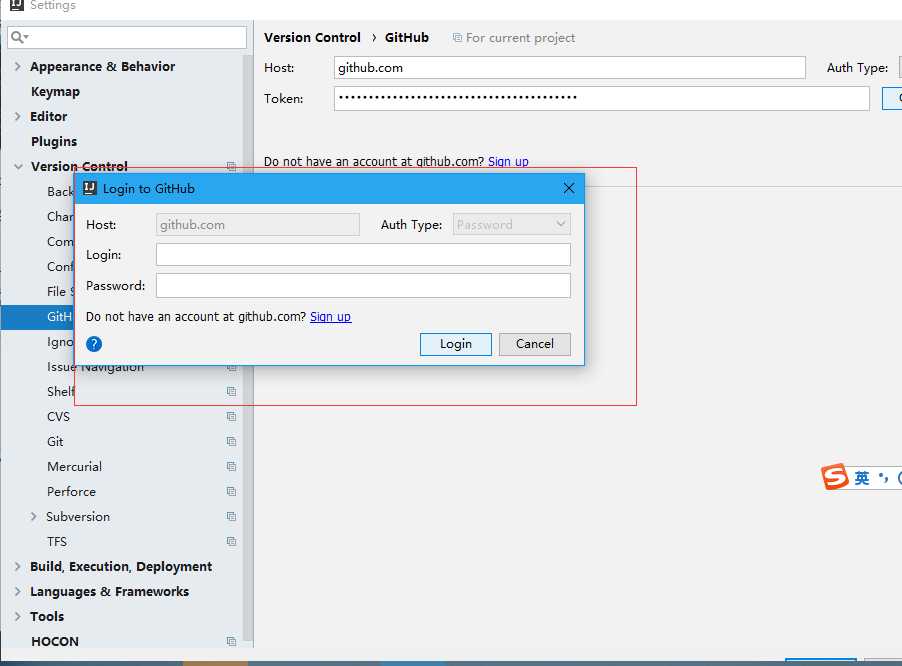
Task: Open Keymap settings page
Action: click(x=55, y=91)
